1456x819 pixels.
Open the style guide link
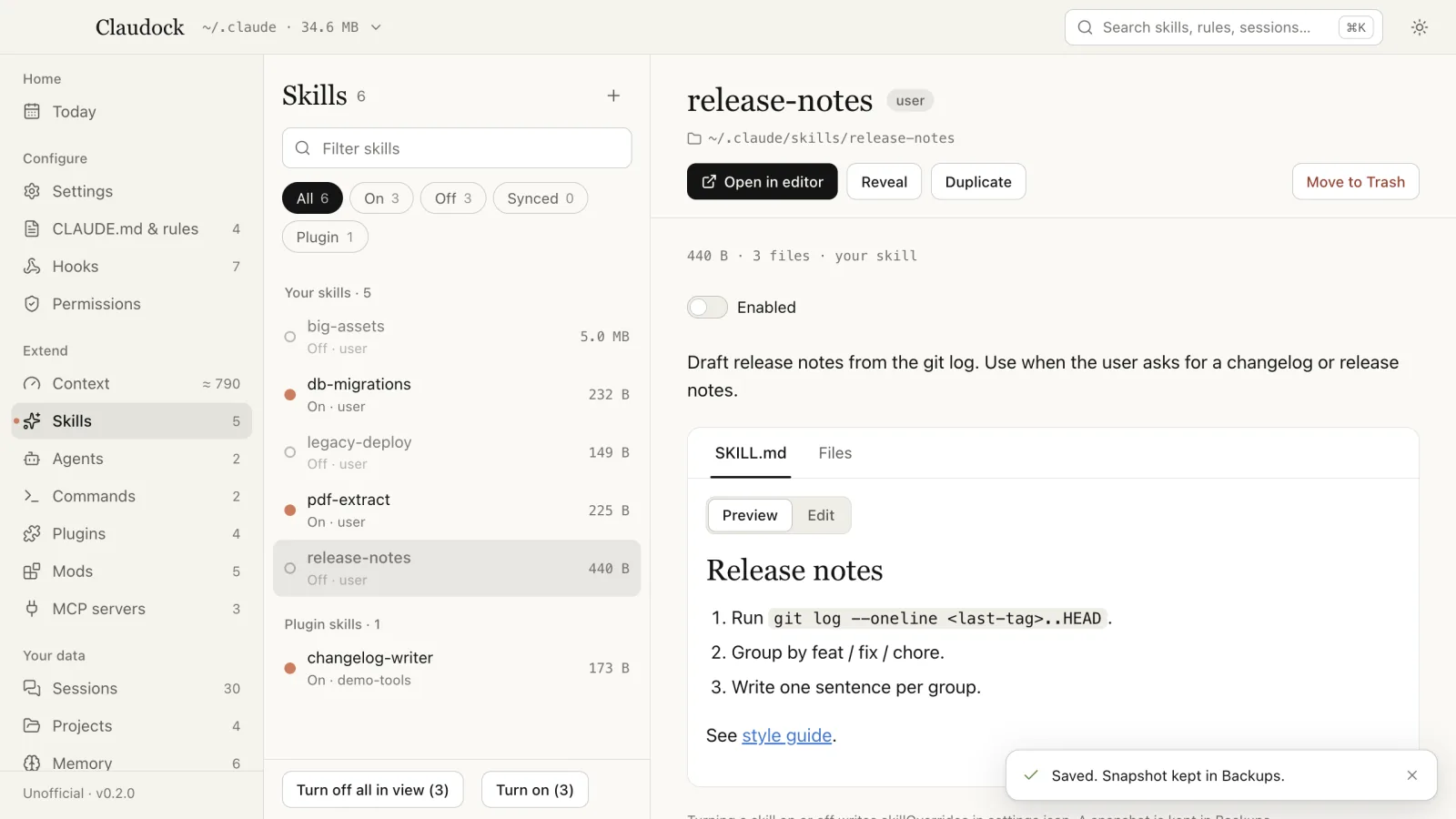click(787, 735)
